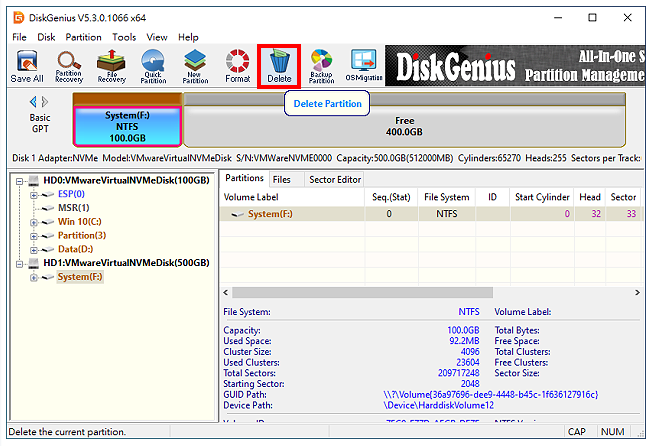This screenshot has height=446, width=652.
Task: Click the Save All toolbar icon
Action: [x=27, y=67]
